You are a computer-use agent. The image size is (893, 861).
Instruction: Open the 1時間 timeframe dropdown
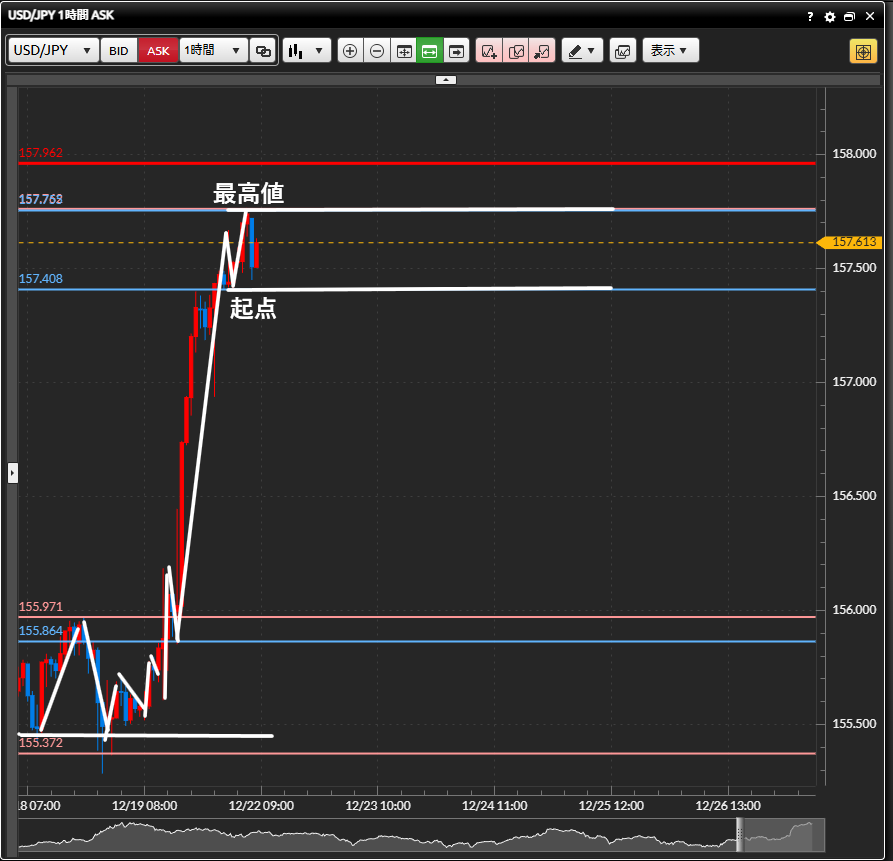[213, 51]
